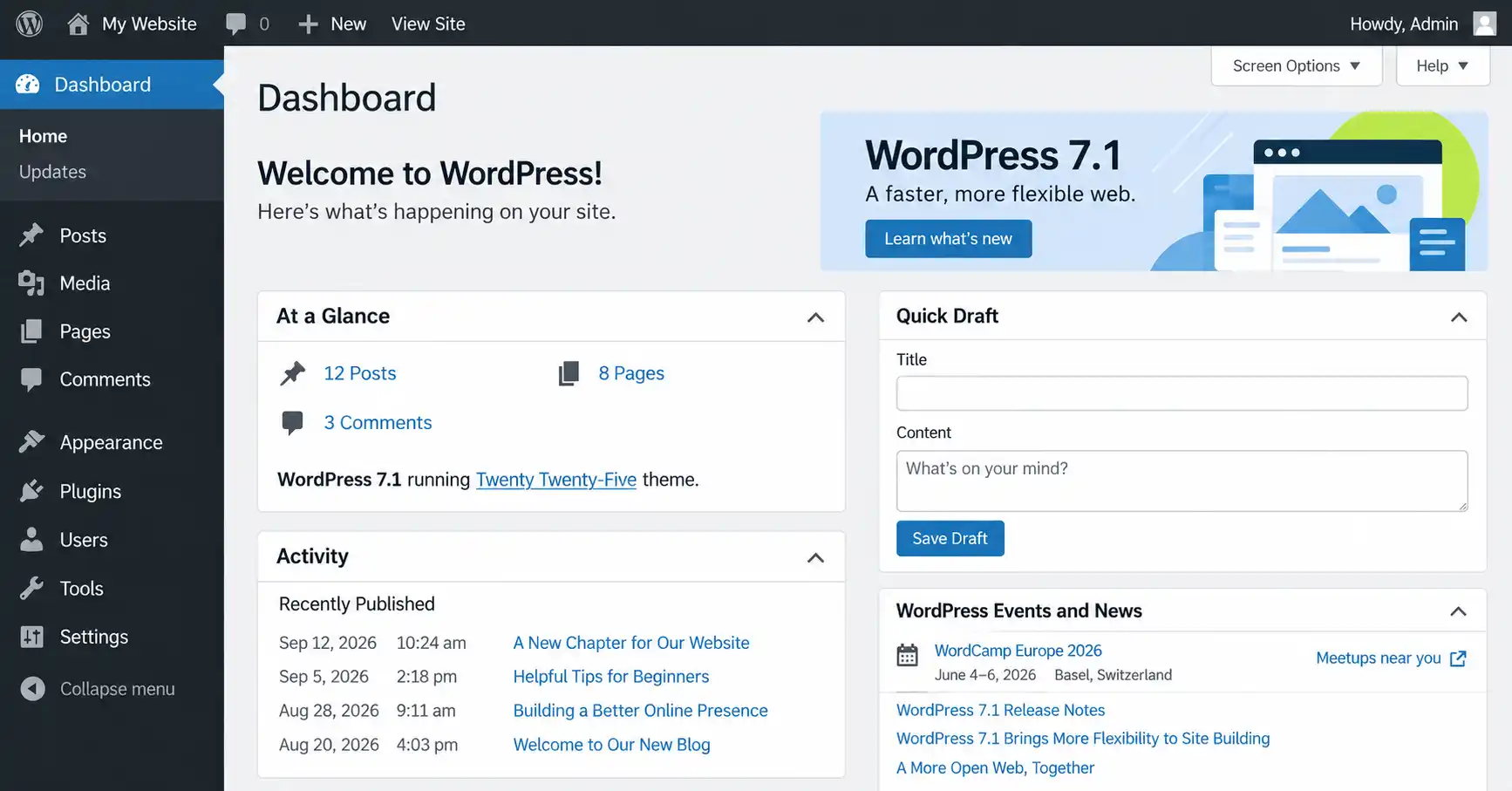Viewport: 1512px width, 791px height.
Task: Open the Posts menu item
Action: coord(112,235)
